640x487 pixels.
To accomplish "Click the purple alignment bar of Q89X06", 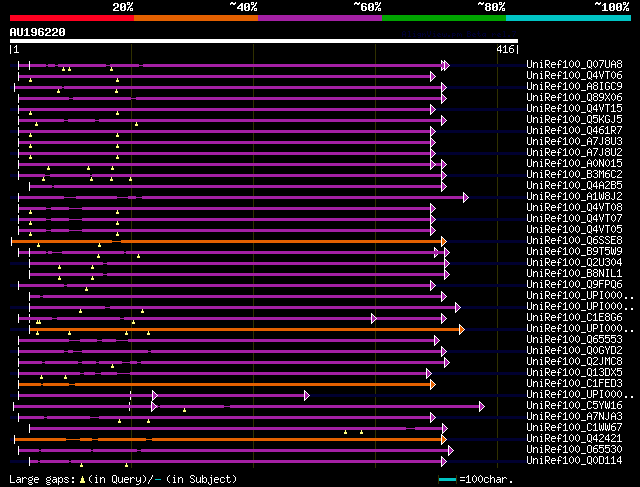I will [232, 98].
